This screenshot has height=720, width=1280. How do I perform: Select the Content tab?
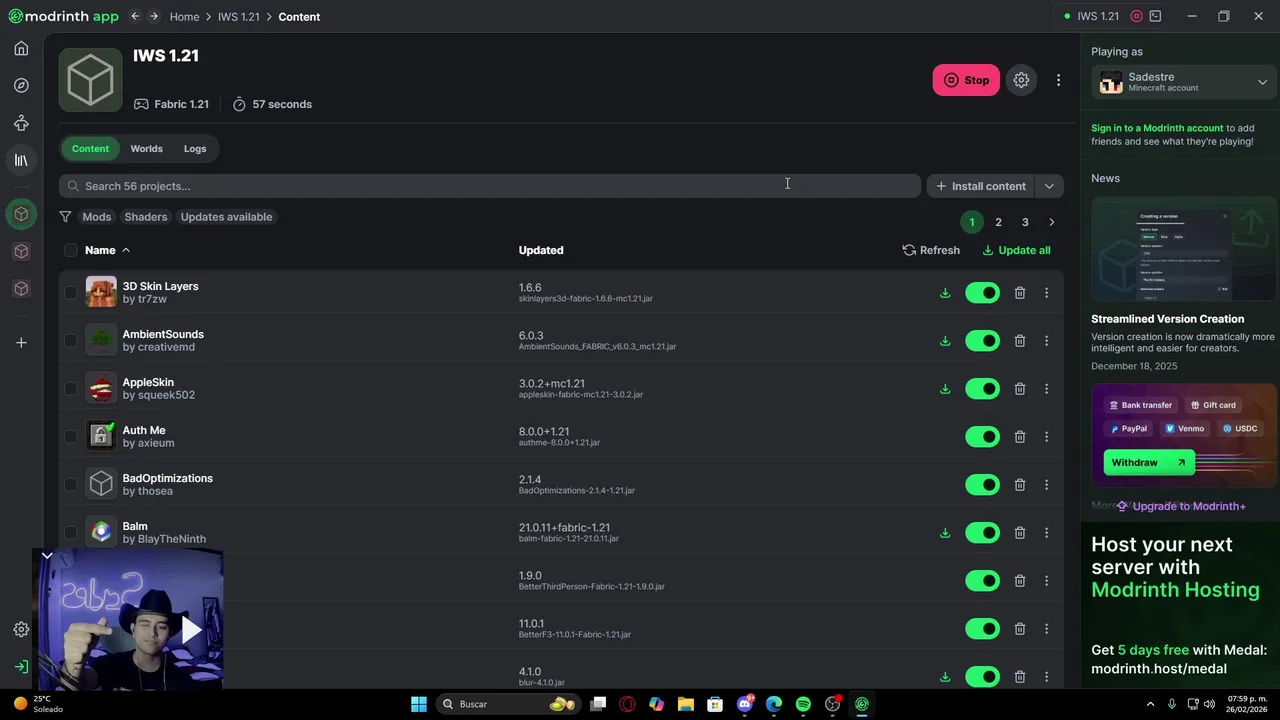[x=90, y=149]
